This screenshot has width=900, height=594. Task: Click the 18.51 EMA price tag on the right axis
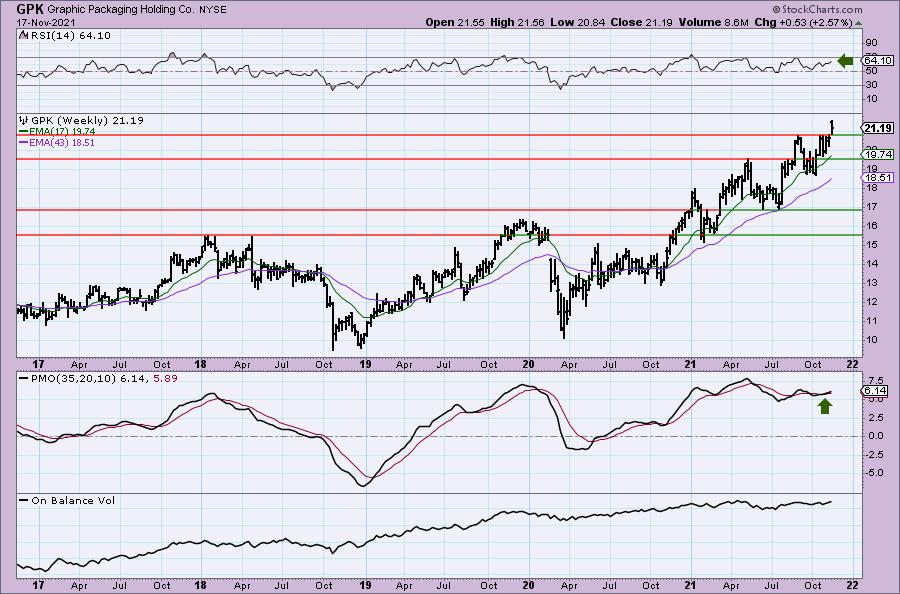pos(878,177)
